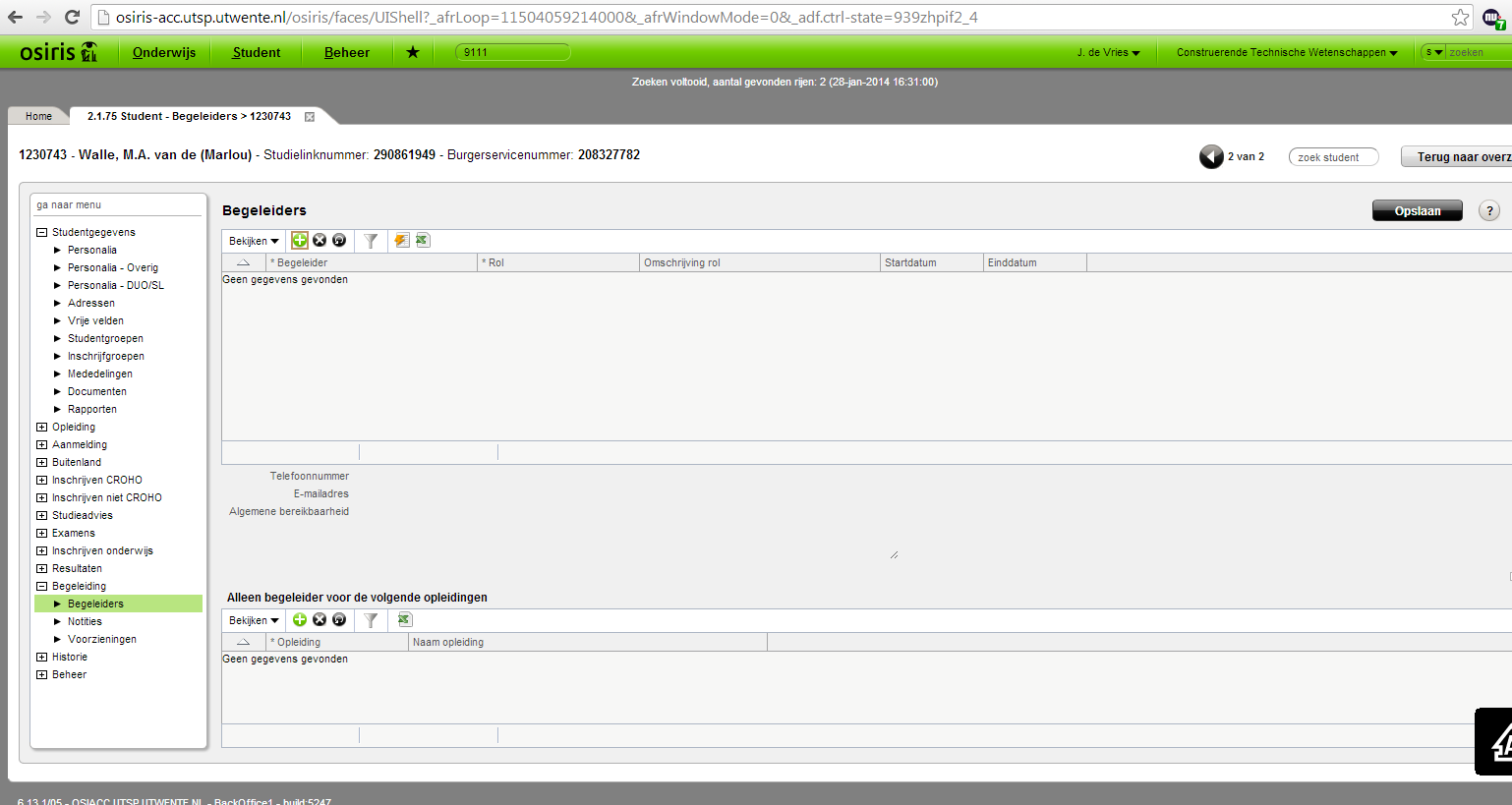The height and width of the screenshot is (805, 1512).
Task: Open Documenten in sidebar
Action: 97,391
